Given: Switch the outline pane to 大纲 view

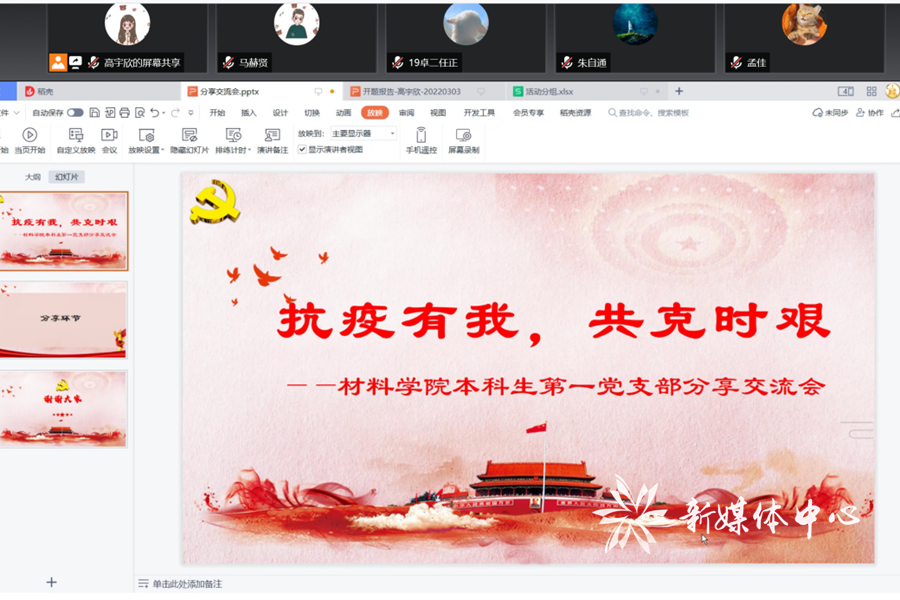Looking at the screenshot, I should (33, 177).
